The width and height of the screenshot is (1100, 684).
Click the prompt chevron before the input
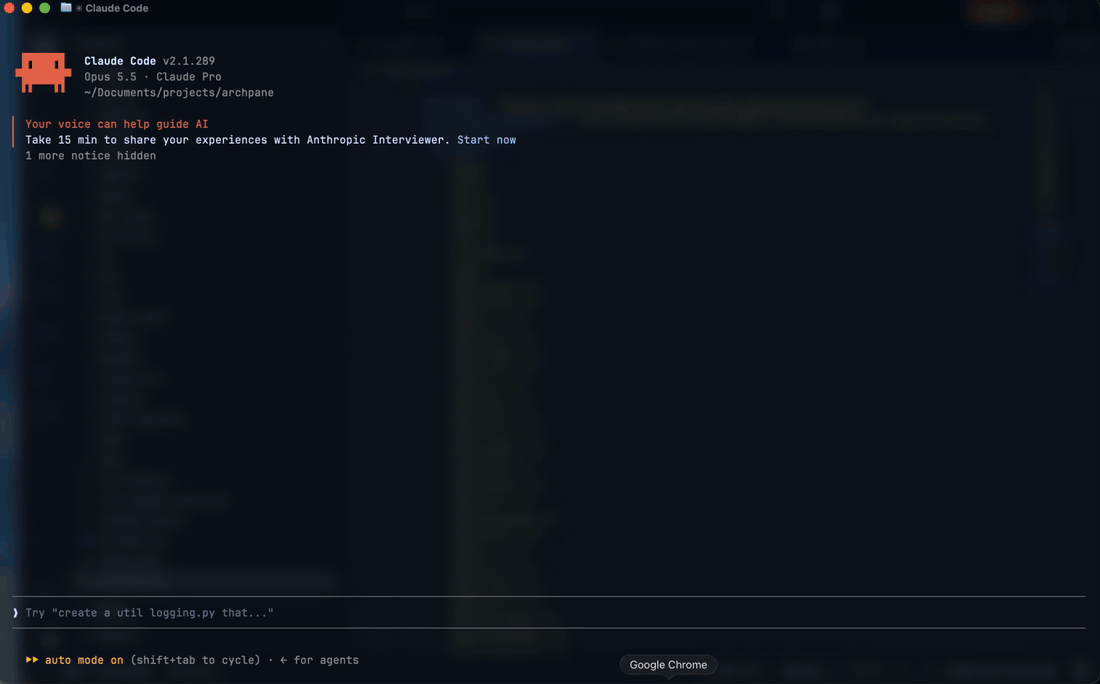point(15,612)
